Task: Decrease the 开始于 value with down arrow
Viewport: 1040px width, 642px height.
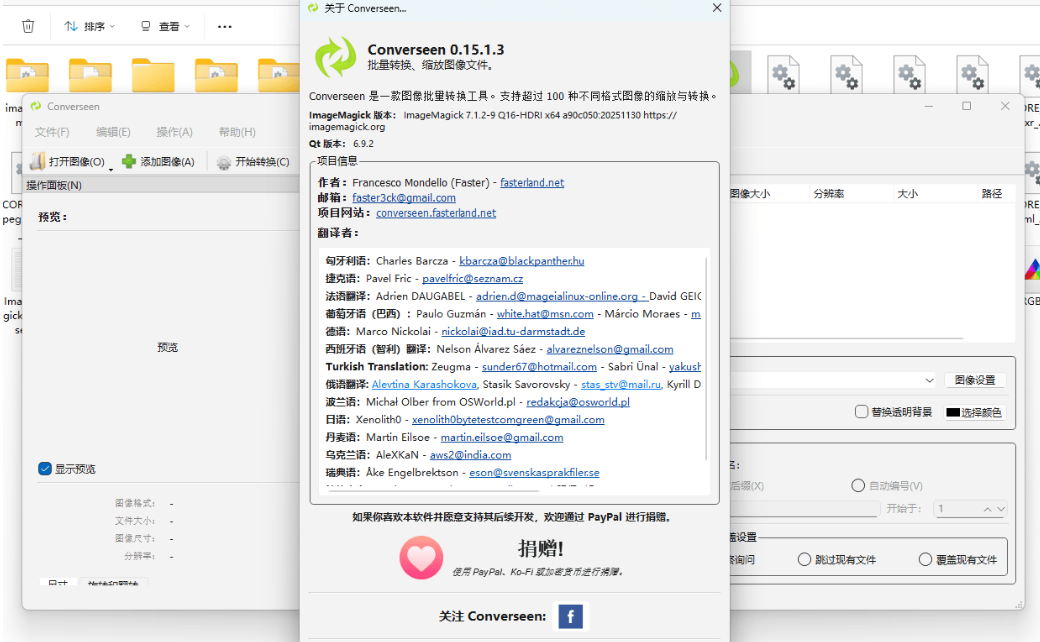Action: point(1001,509)
